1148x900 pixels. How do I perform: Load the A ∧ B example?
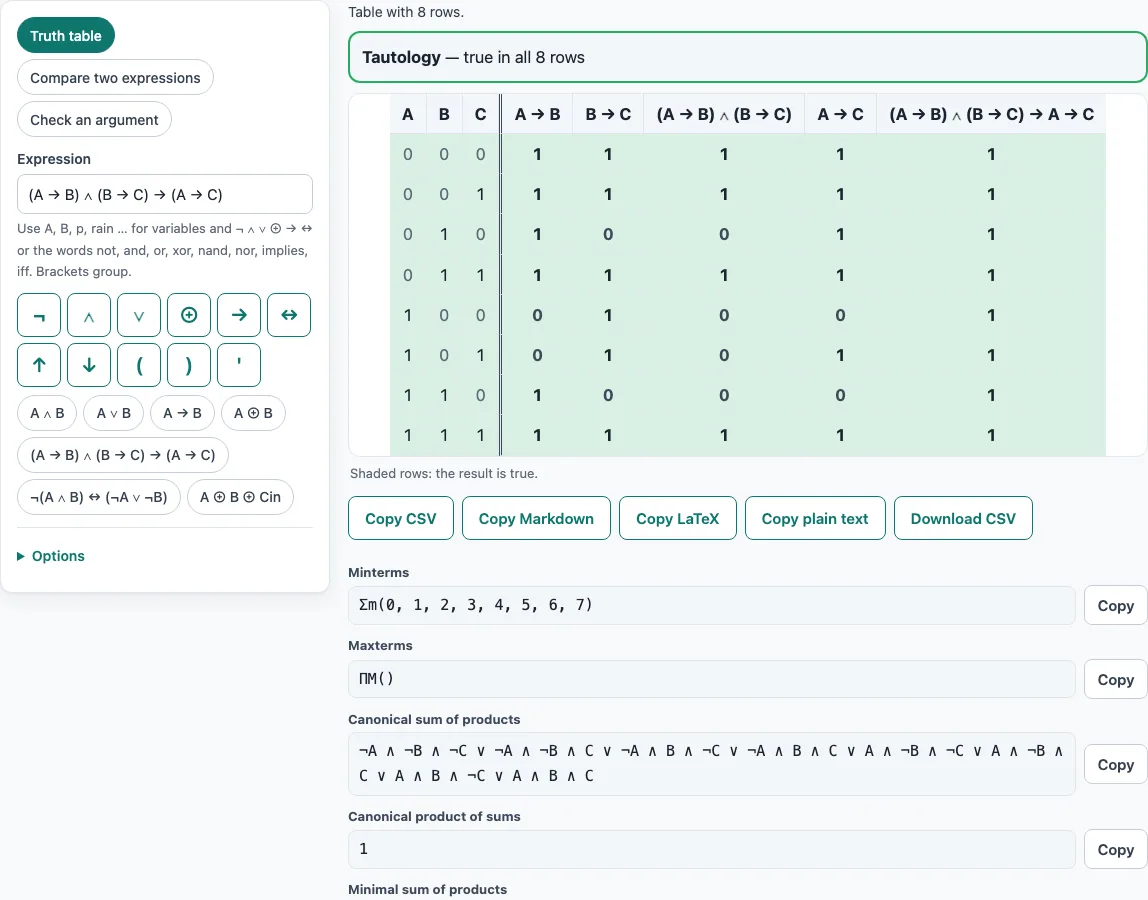(47, 413)
